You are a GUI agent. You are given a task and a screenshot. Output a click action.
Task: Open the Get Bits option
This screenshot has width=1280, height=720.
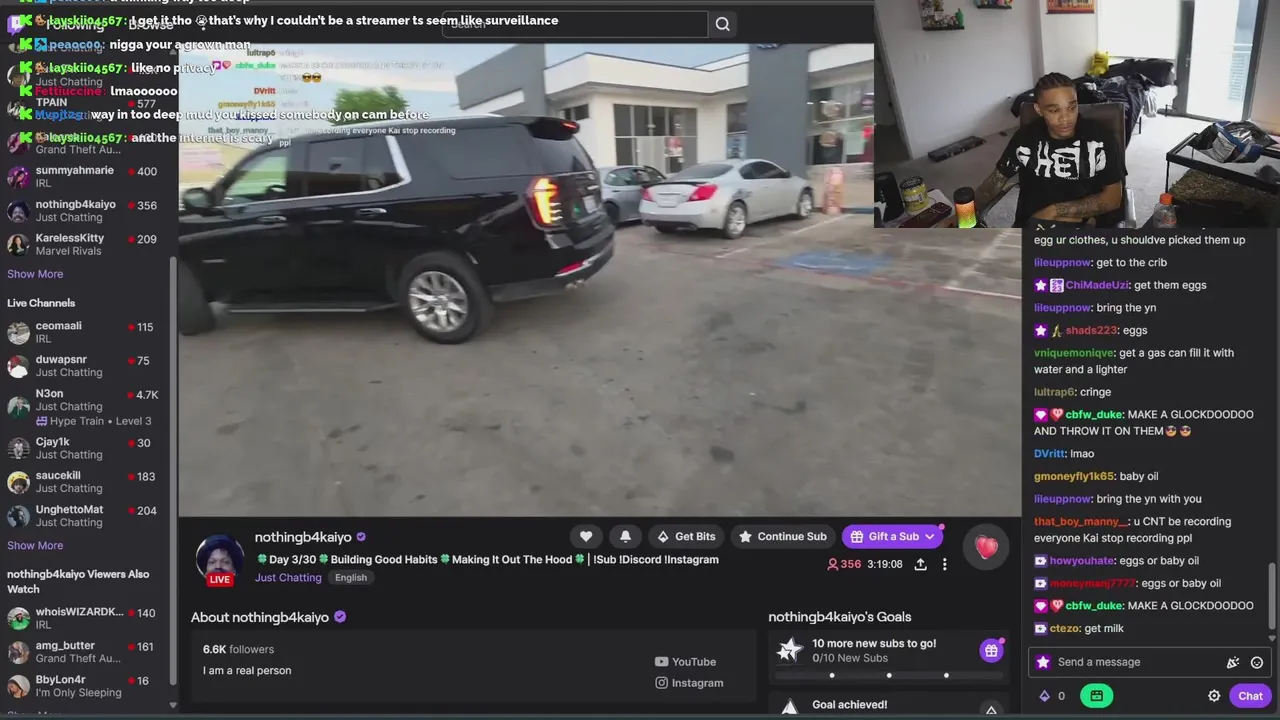(686, 537)
